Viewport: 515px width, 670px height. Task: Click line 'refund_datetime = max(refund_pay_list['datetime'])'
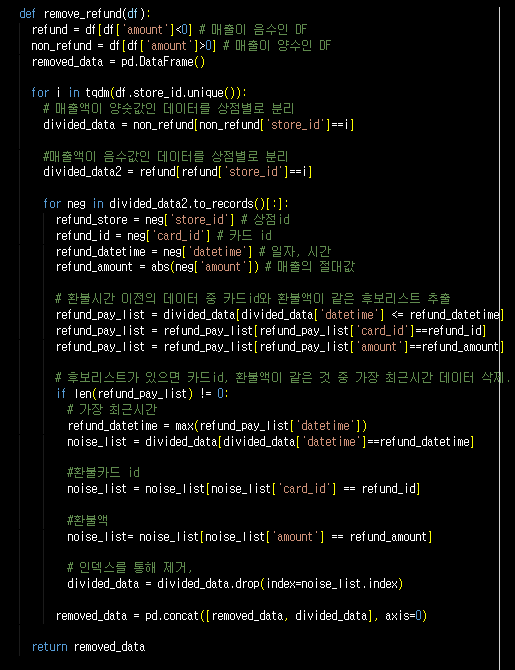pyautogui.click(x=217, y=426)
